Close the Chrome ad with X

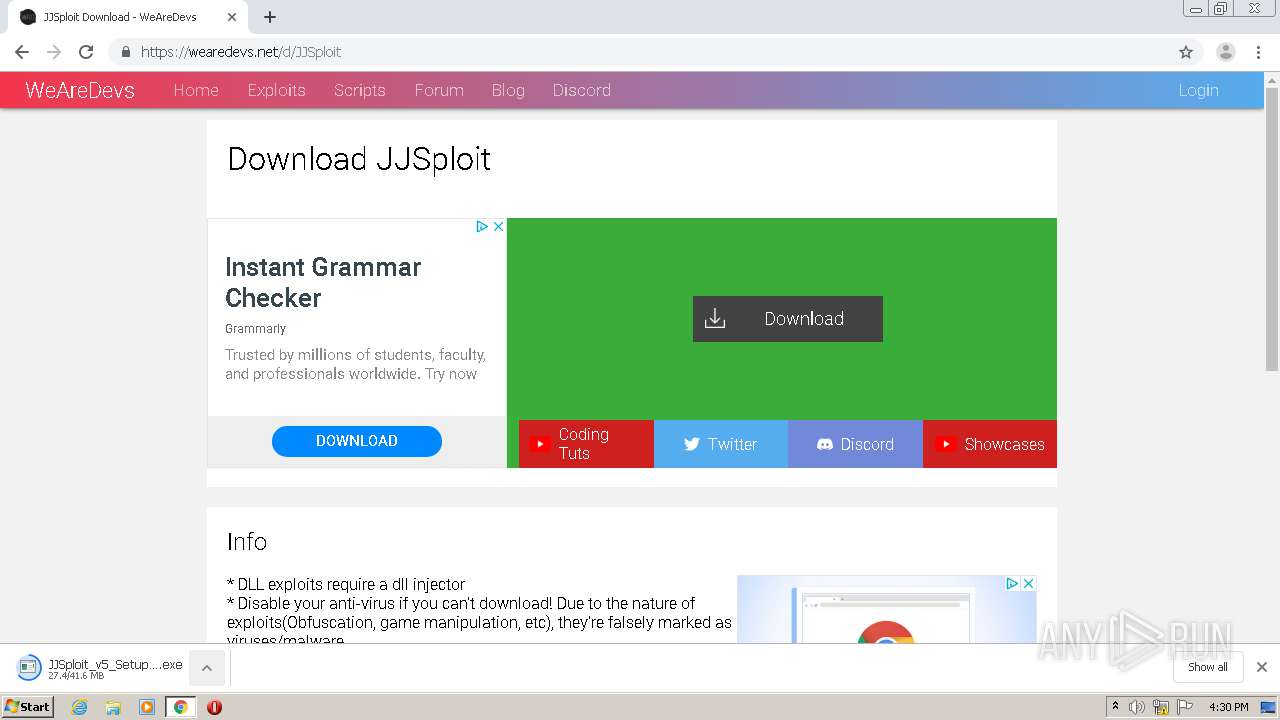pos(1028,584)
